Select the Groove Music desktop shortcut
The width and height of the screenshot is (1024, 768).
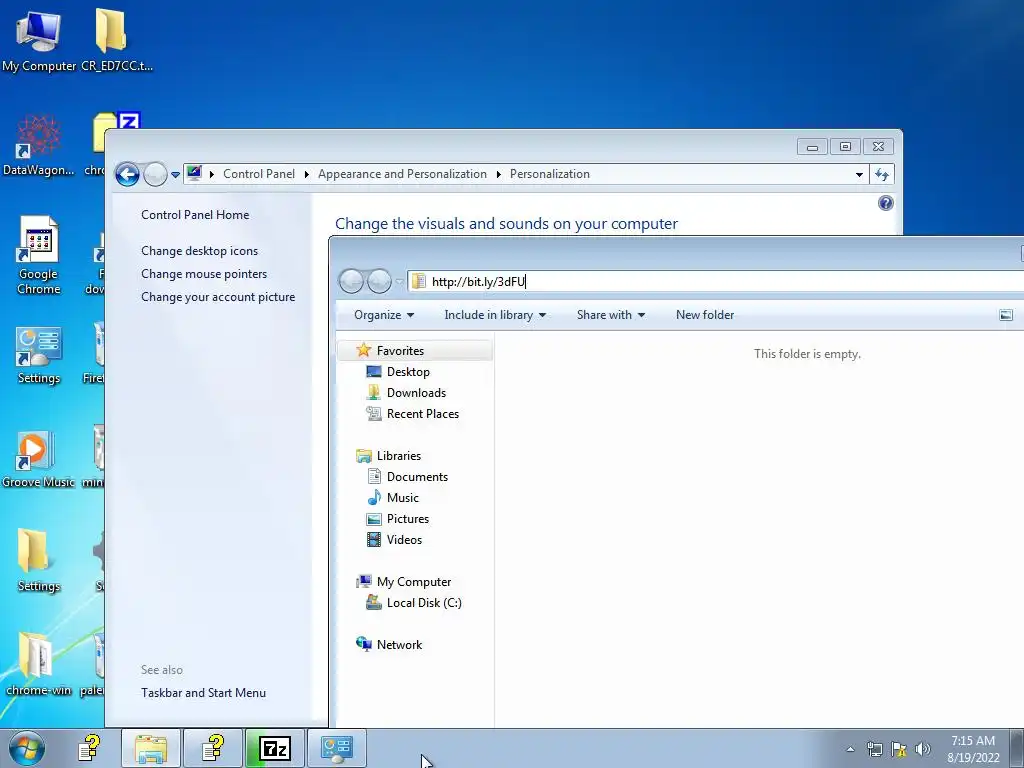[38, 459]
